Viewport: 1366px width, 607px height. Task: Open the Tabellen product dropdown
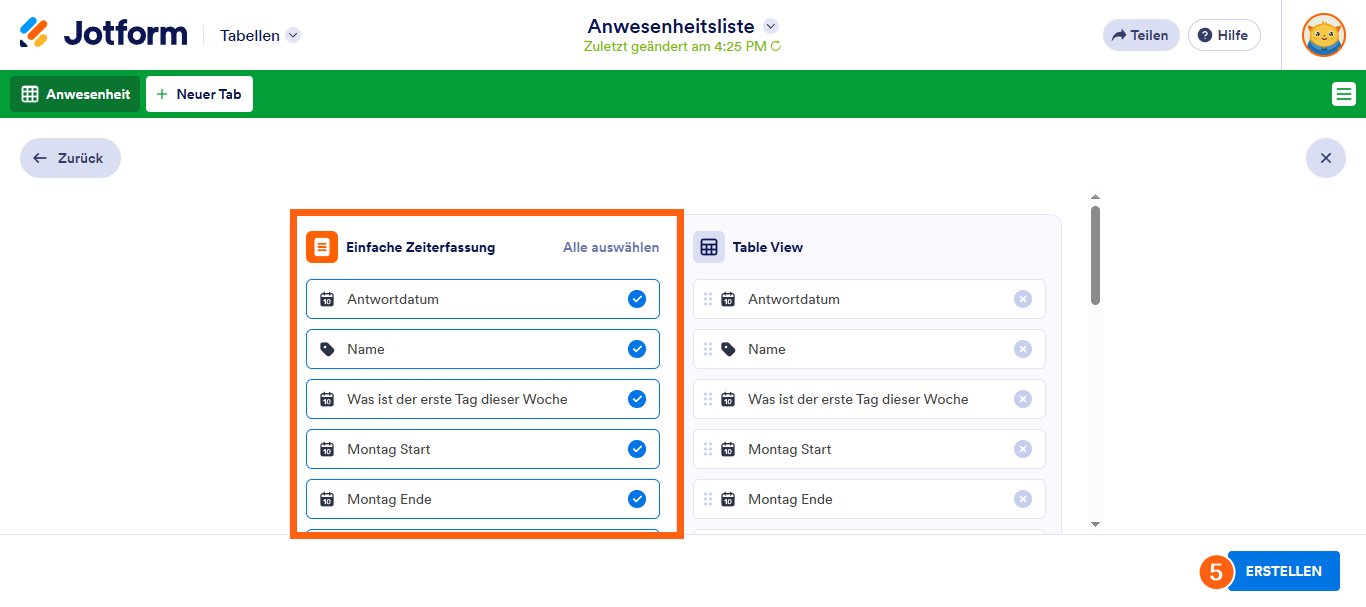[x=260, y=35]
